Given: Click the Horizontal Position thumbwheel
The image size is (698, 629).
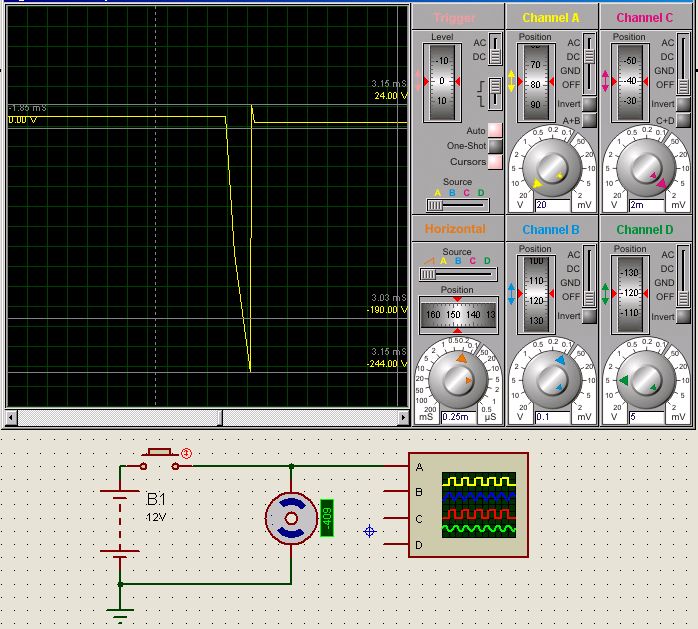Looking at the screenshot, I should (457, 313).
